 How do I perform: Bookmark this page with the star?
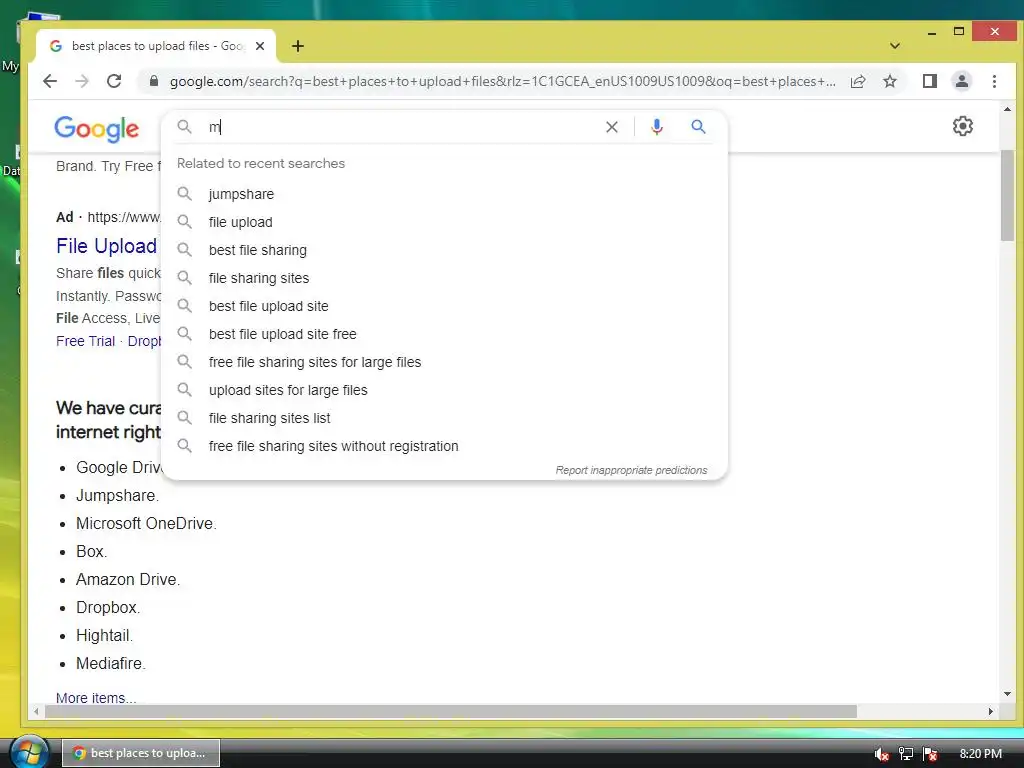point(889,81)
